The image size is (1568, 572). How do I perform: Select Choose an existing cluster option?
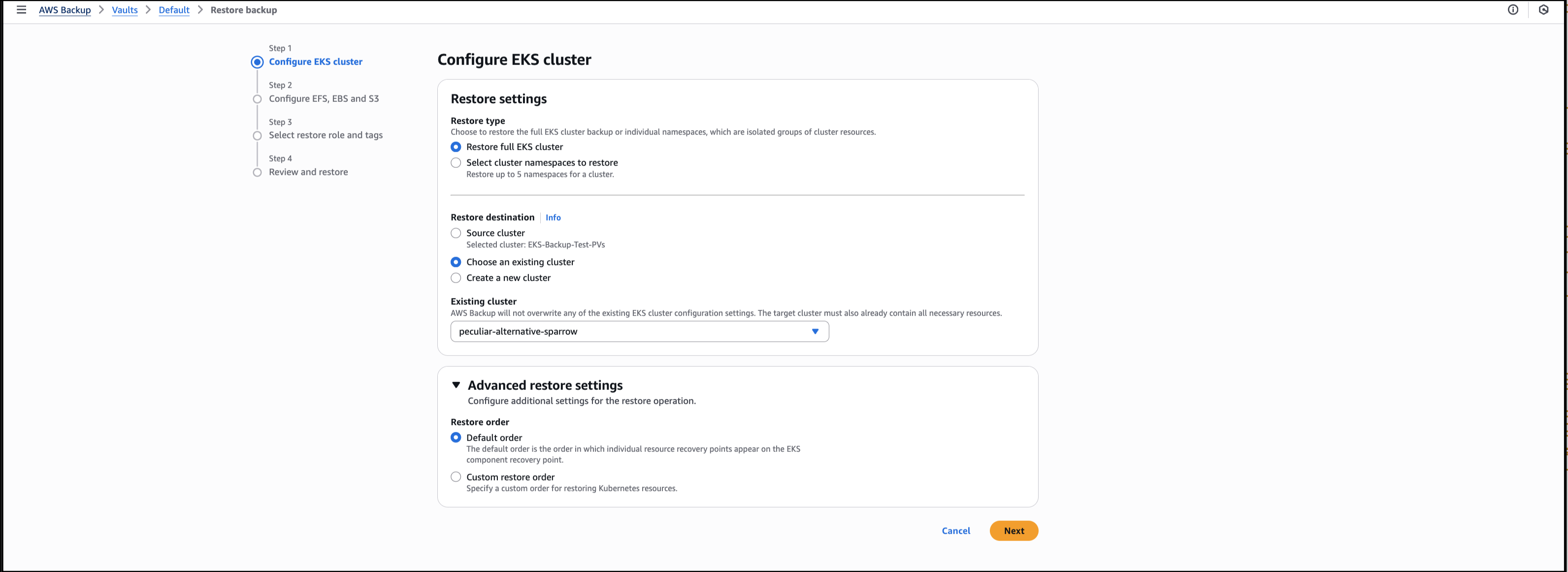[456, 262]
